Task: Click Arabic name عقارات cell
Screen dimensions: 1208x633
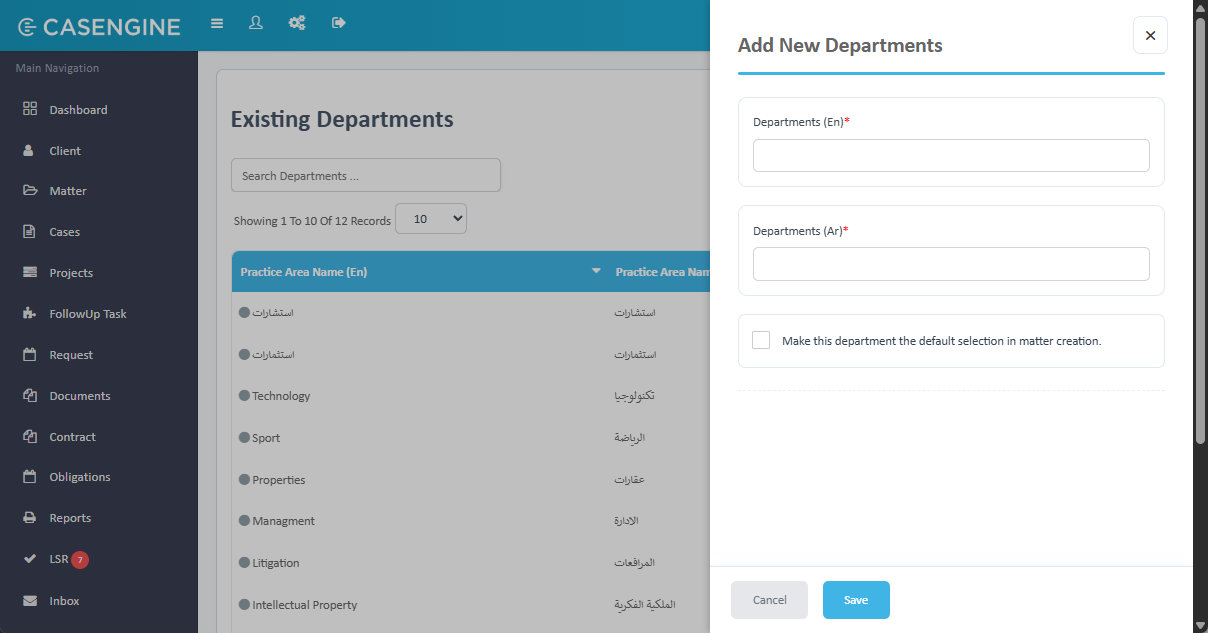Action: 630,480
